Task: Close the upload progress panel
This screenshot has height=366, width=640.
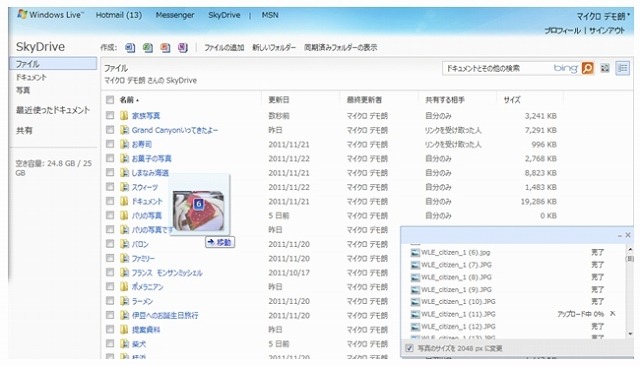Action: click(x=628, y=235)
